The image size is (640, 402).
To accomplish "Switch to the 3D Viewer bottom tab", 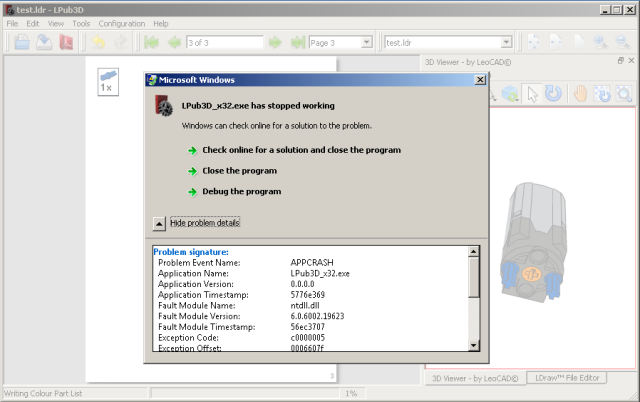I will click(x=475, y=378).
